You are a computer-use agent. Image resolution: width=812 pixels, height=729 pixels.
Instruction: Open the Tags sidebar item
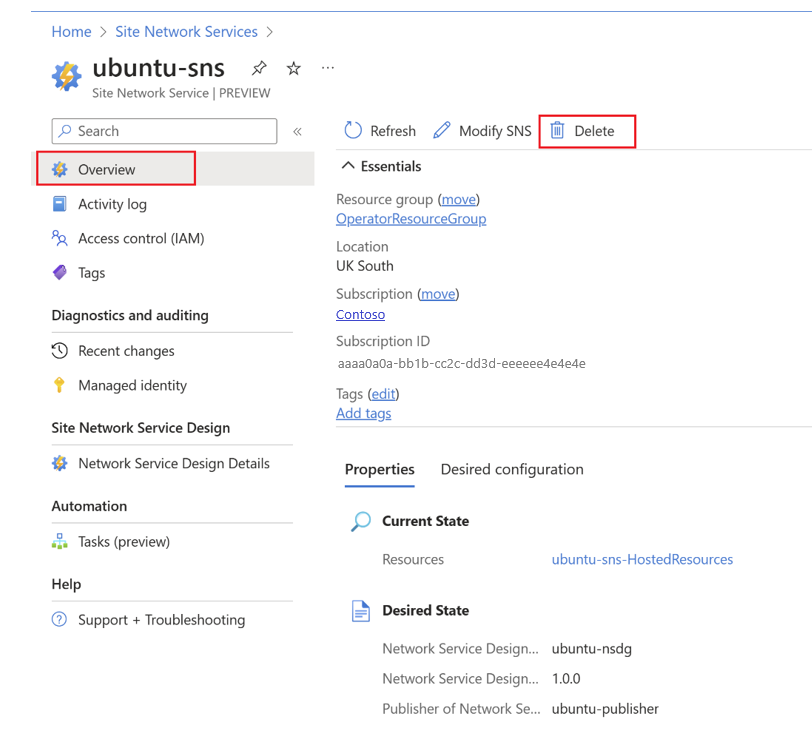click(x=91, y=272)
